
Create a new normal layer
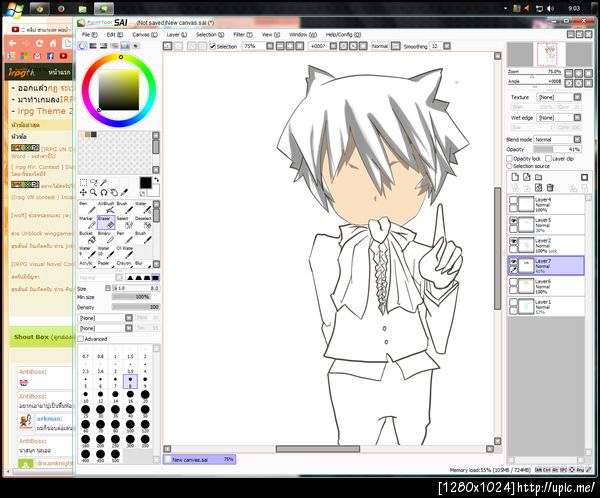pos(515,177)
